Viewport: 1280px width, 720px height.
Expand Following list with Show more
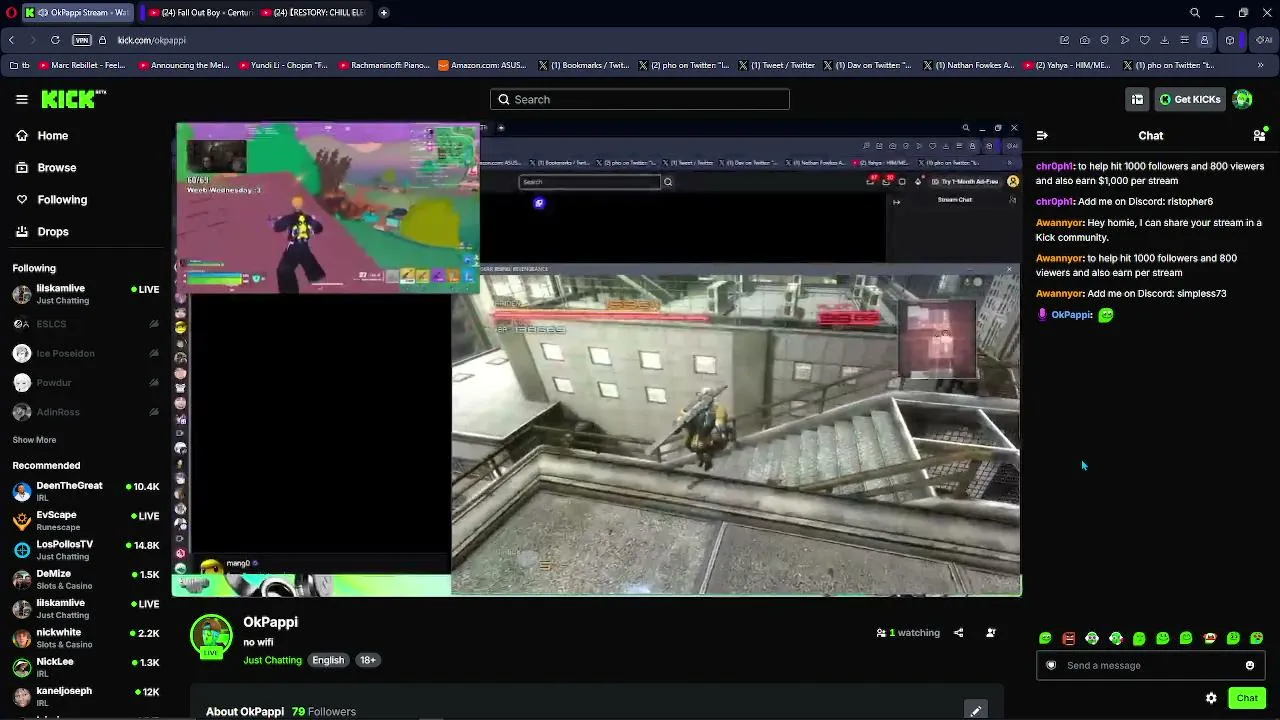[x=34, y=440]
